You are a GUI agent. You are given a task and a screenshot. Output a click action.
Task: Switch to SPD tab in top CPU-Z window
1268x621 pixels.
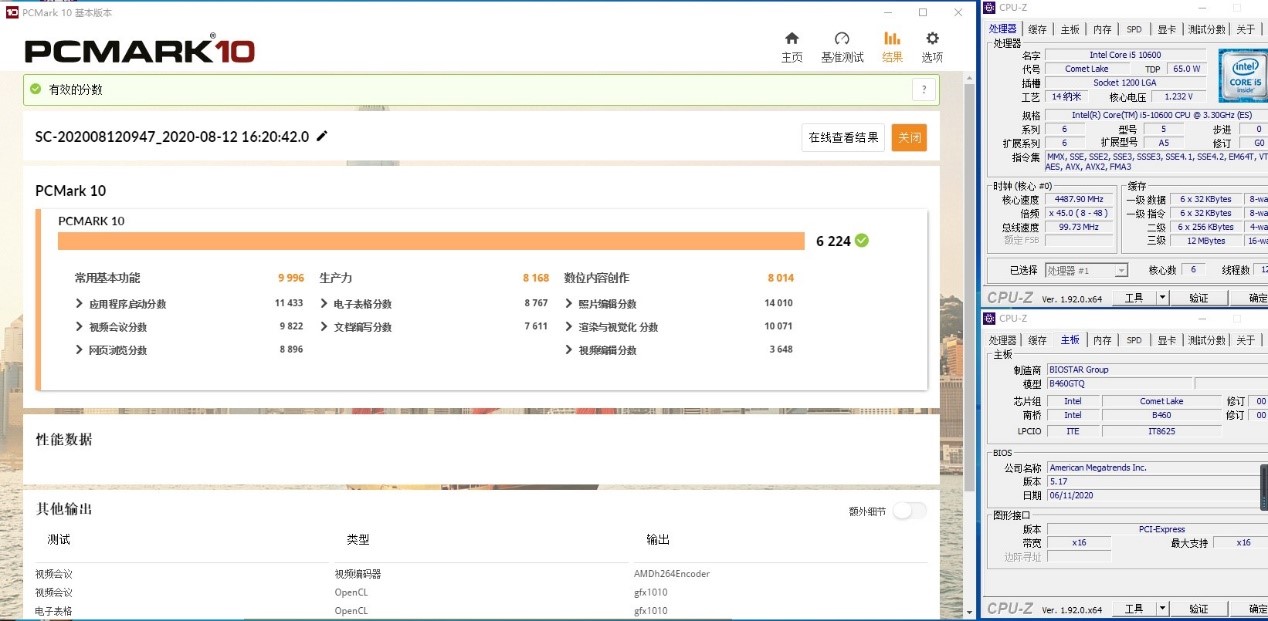pyautogui.click(x=1134, y=29)
